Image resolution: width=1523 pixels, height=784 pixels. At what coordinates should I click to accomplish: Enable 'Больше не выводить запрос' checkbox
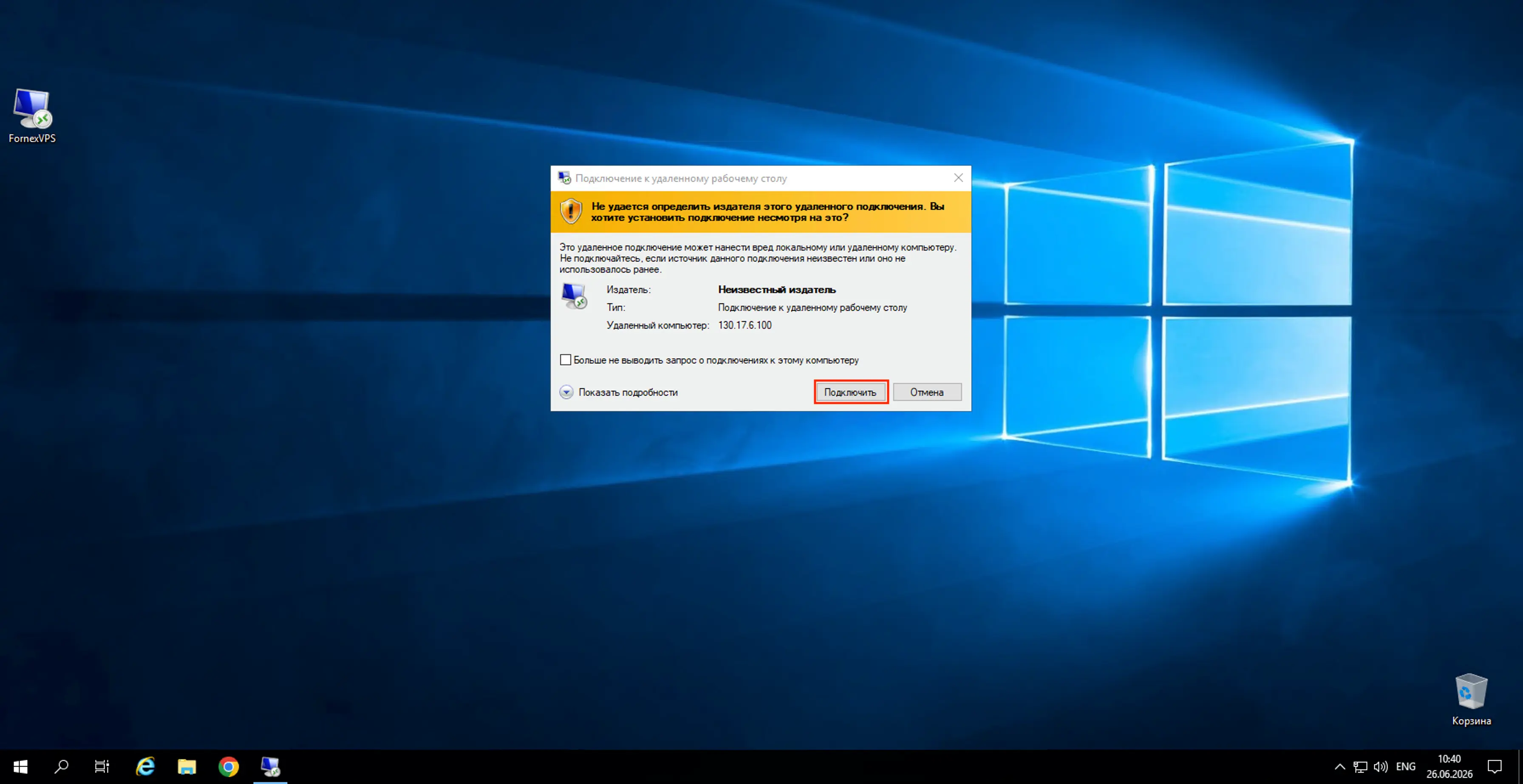[566, 360]
